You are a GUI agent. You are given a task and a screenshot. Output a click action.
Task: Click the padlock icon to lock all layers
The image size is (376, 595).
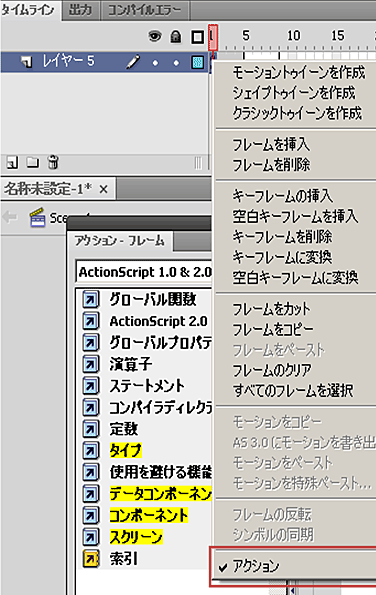click(175, 36)
